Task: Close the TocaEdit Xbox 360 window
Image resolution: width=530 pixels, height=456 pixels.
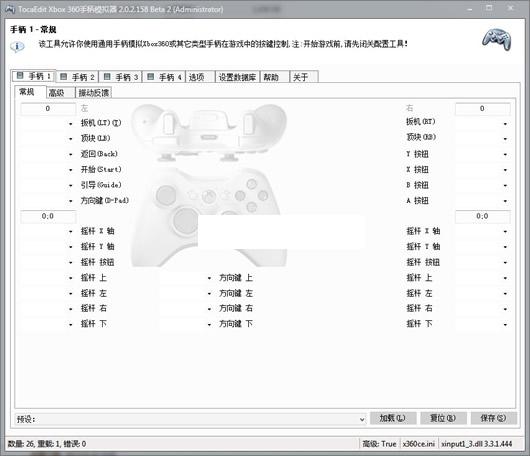Action: pos(511,8)
